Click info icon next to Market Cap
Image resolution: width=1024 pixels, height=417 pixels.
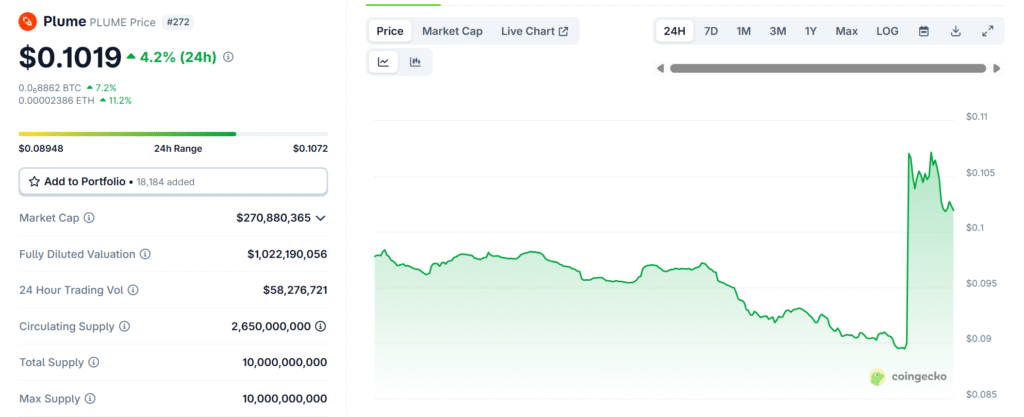(x=89, y=218)
